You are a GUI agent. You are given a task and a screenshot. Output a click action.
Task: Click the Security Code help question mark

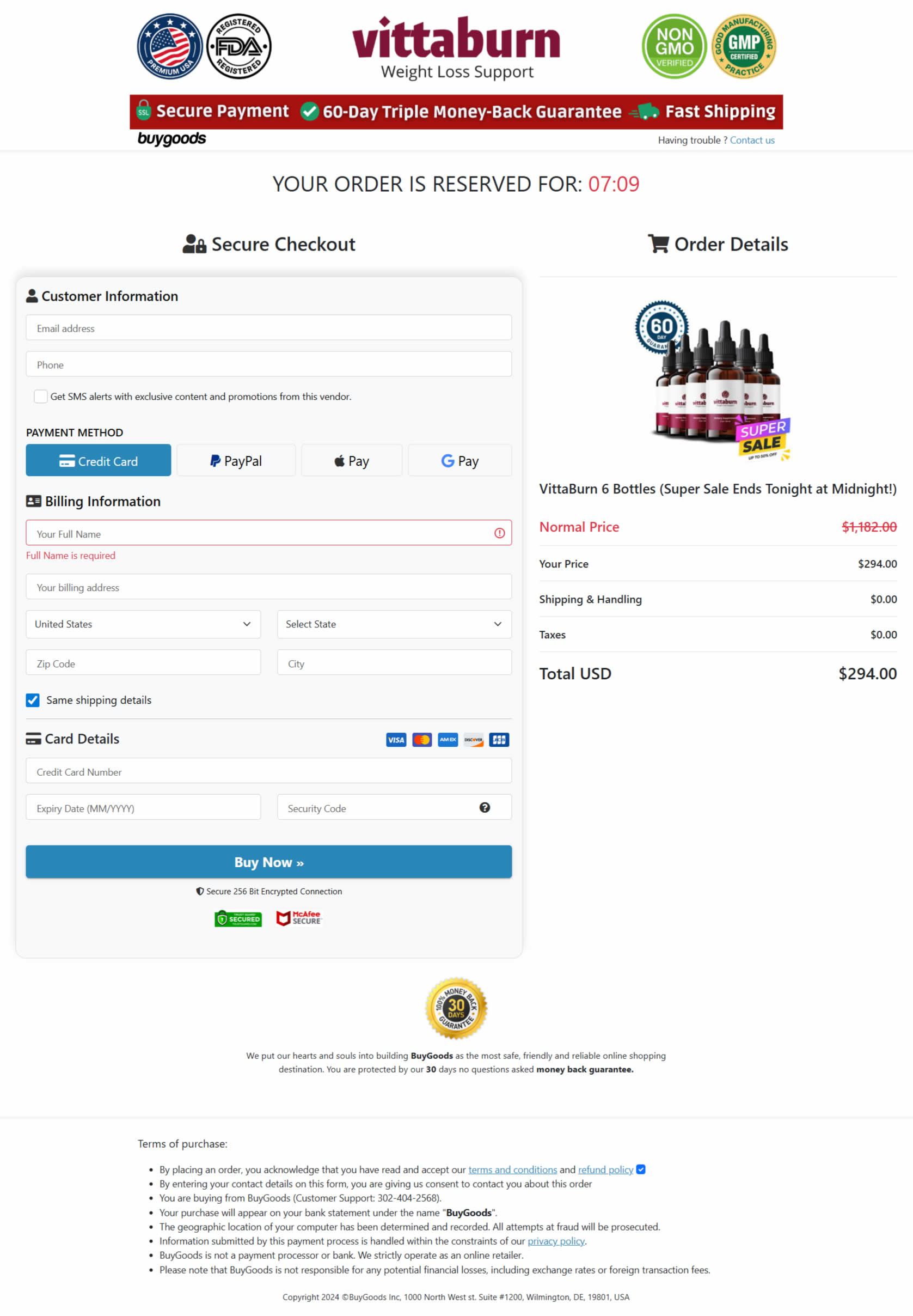(485, 807)
